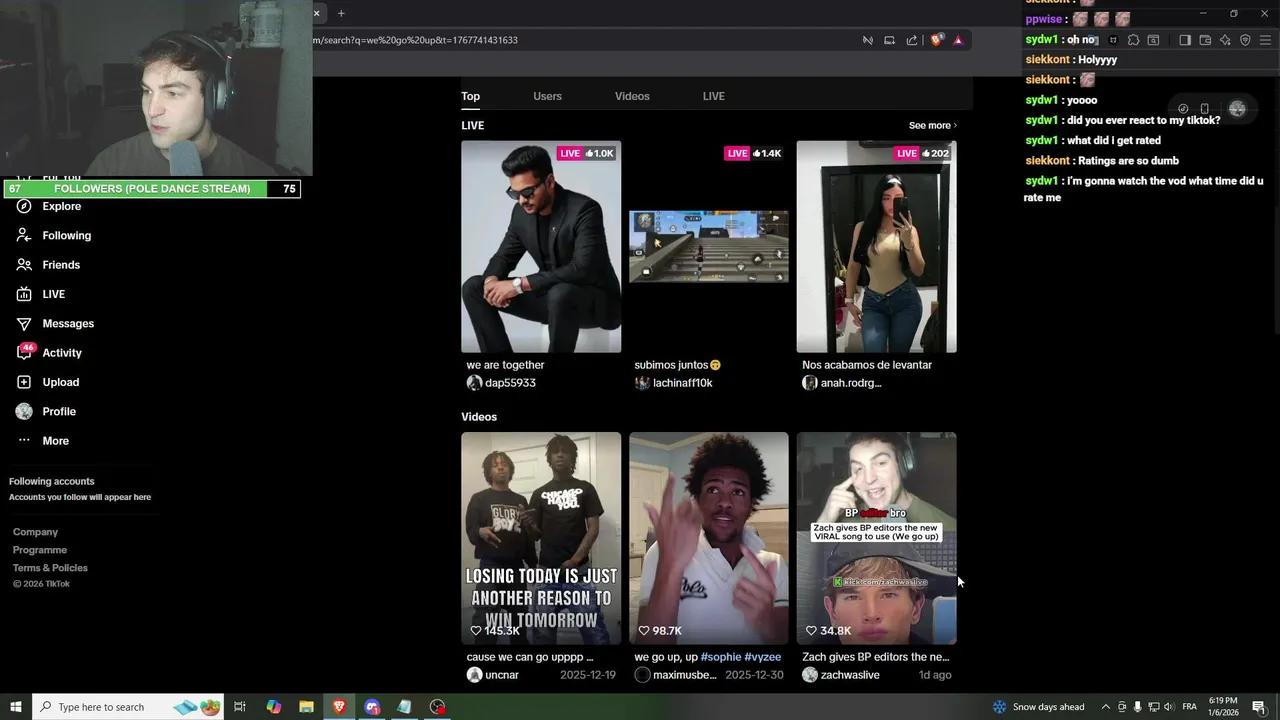
Task: Open the volume speaker tray icon
Action: coord(1169,707)
